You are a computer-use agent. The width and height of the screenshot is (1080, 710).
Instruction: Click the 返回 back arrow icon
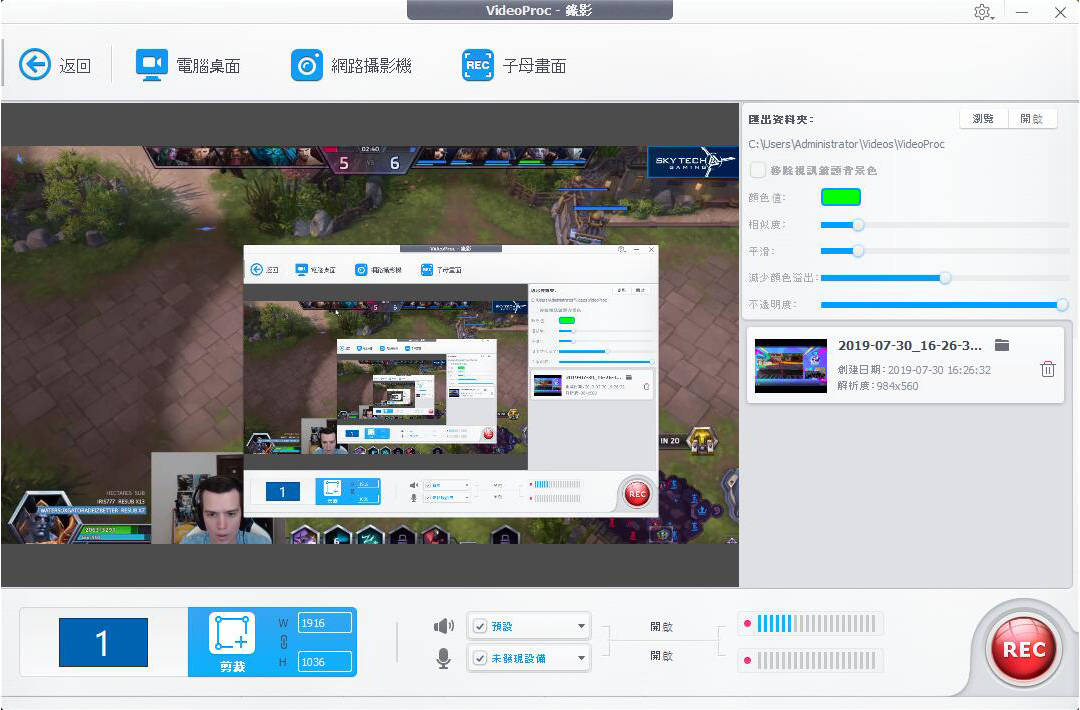point(34,63)
